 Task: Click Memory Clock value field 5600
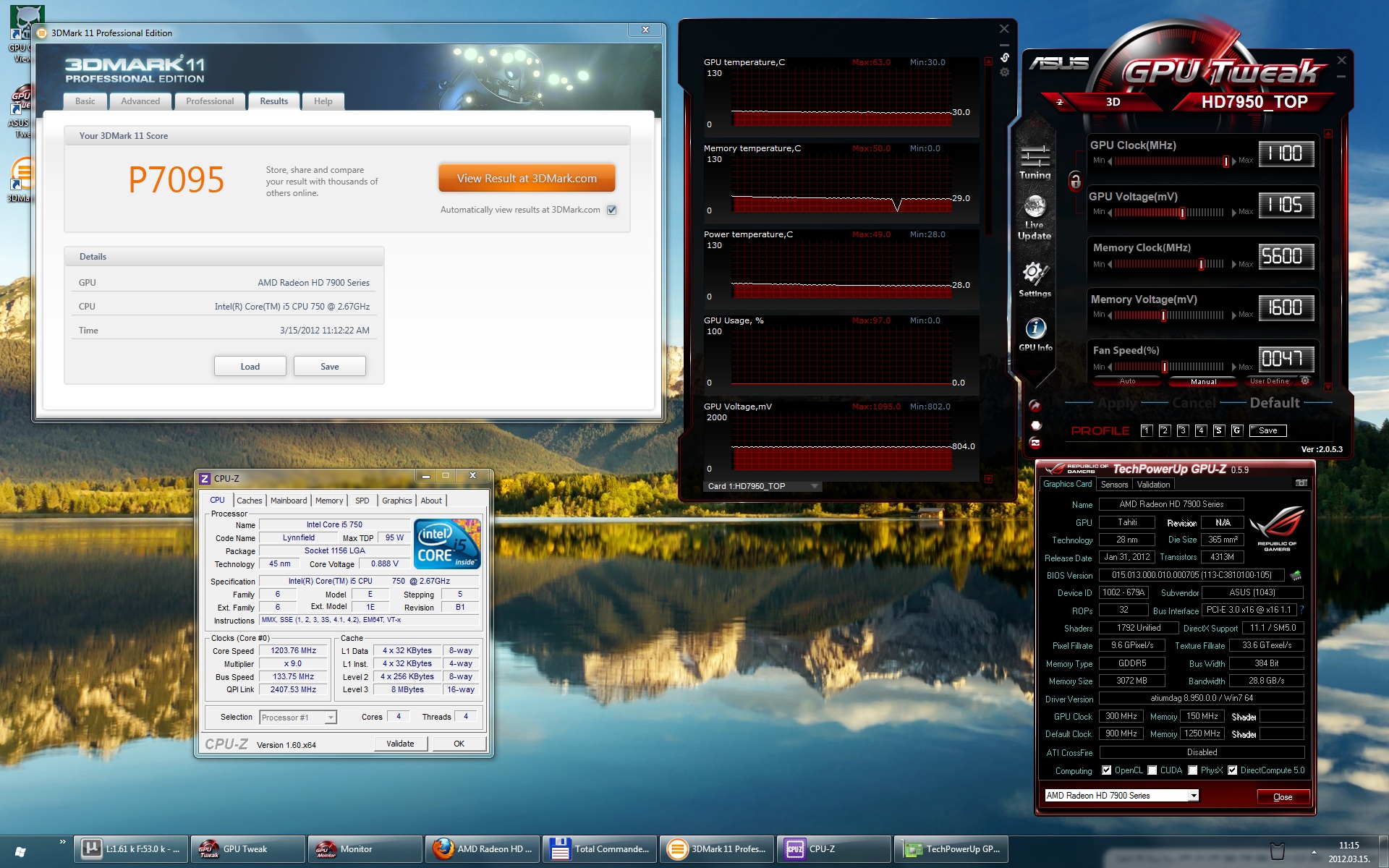(1286, 257)
